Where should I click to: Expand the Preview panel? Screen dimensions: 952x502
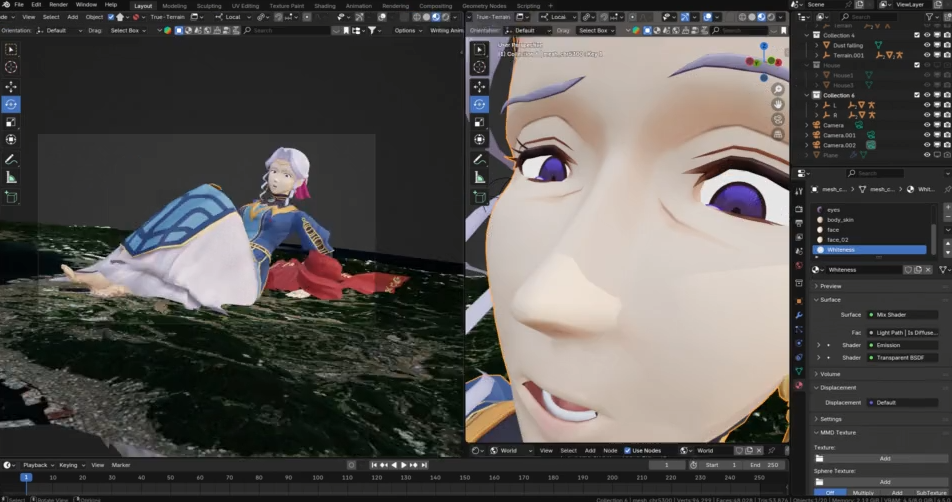[830, 286]
